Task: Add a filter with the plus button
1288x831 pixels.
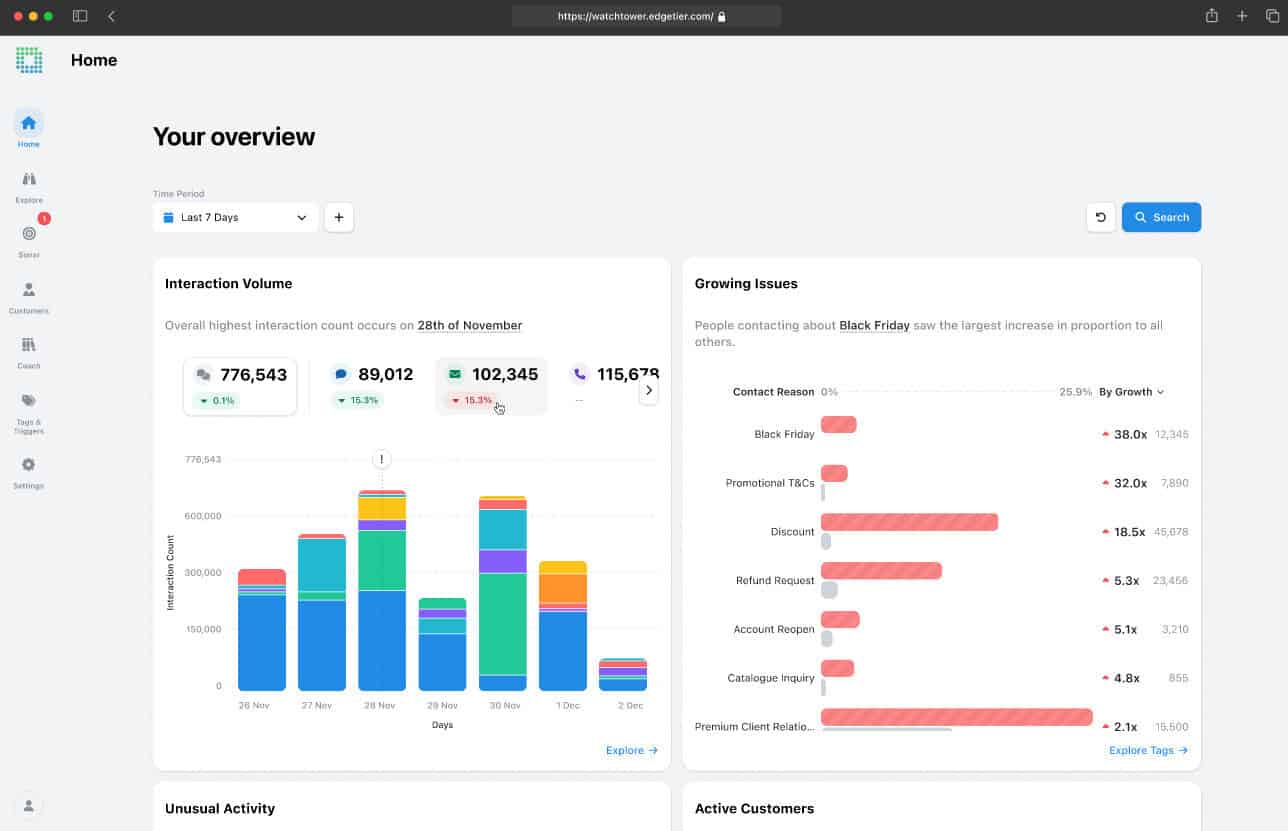Action: pyautogui.click(x=339, y=217)
